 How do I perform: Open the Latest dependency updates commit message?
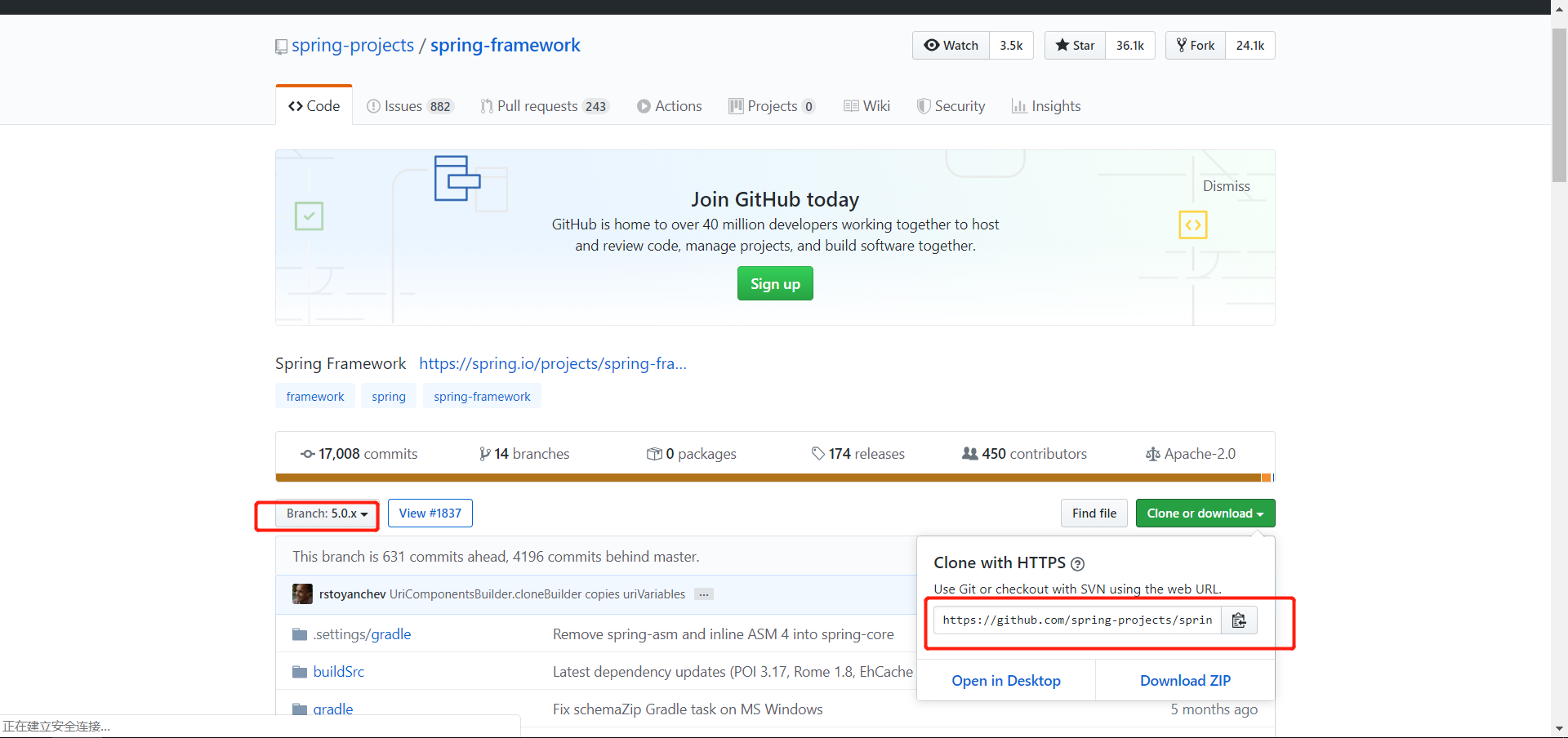(x=733, y=672)
